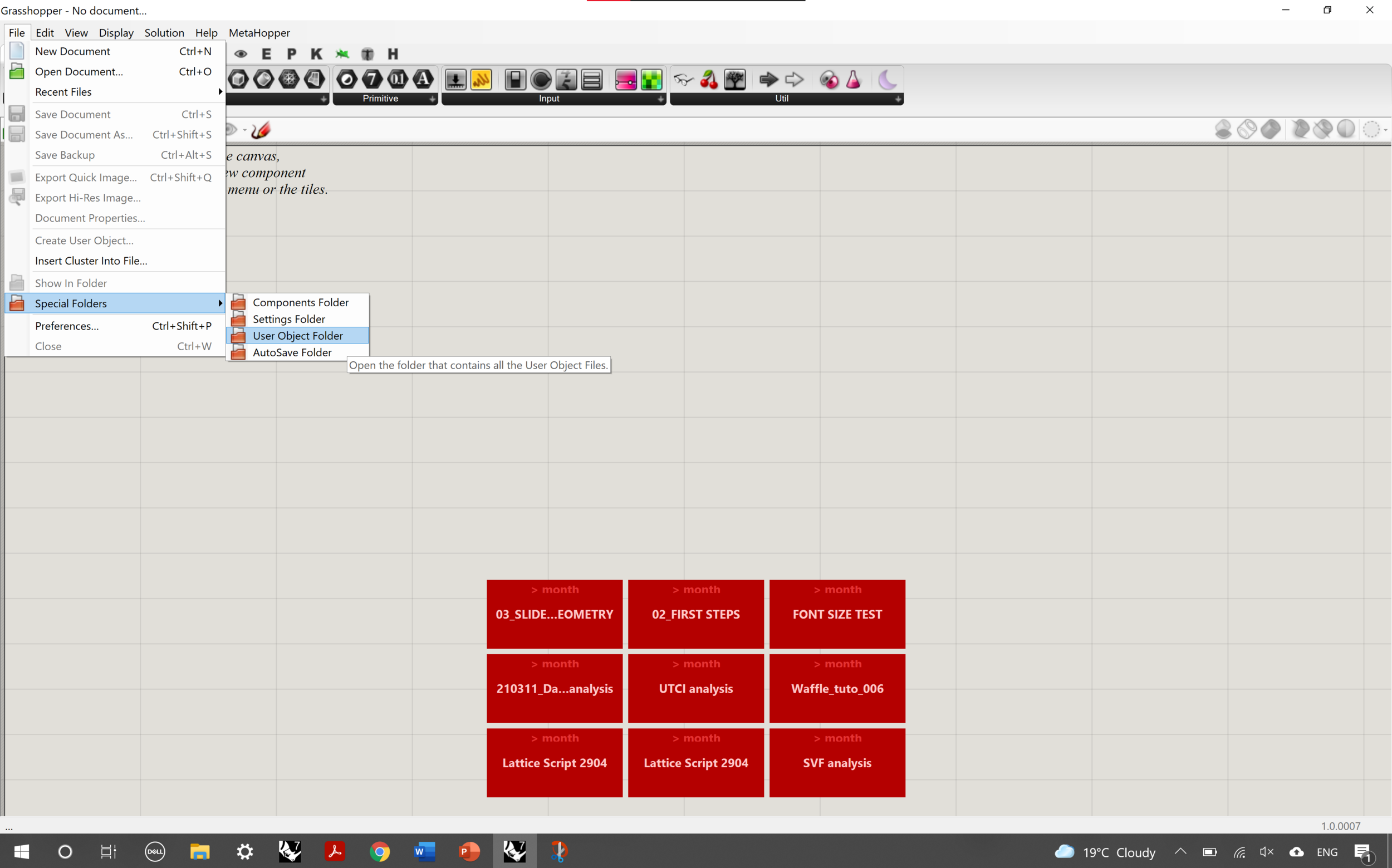This screenshot has height=868, width=1392.
Task: Open the Display menu
Action: click(116, 33)
